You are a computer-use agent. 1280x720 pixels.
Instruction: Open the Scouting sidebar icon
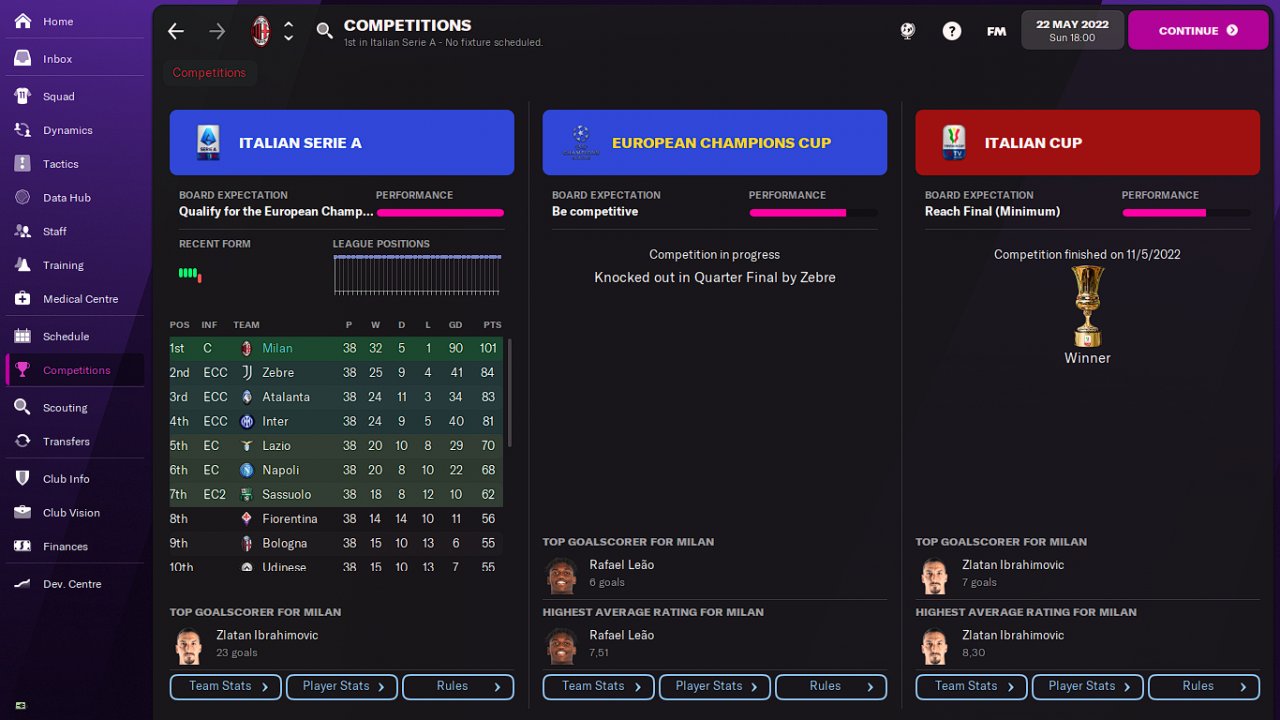click(x=23, y=408)
